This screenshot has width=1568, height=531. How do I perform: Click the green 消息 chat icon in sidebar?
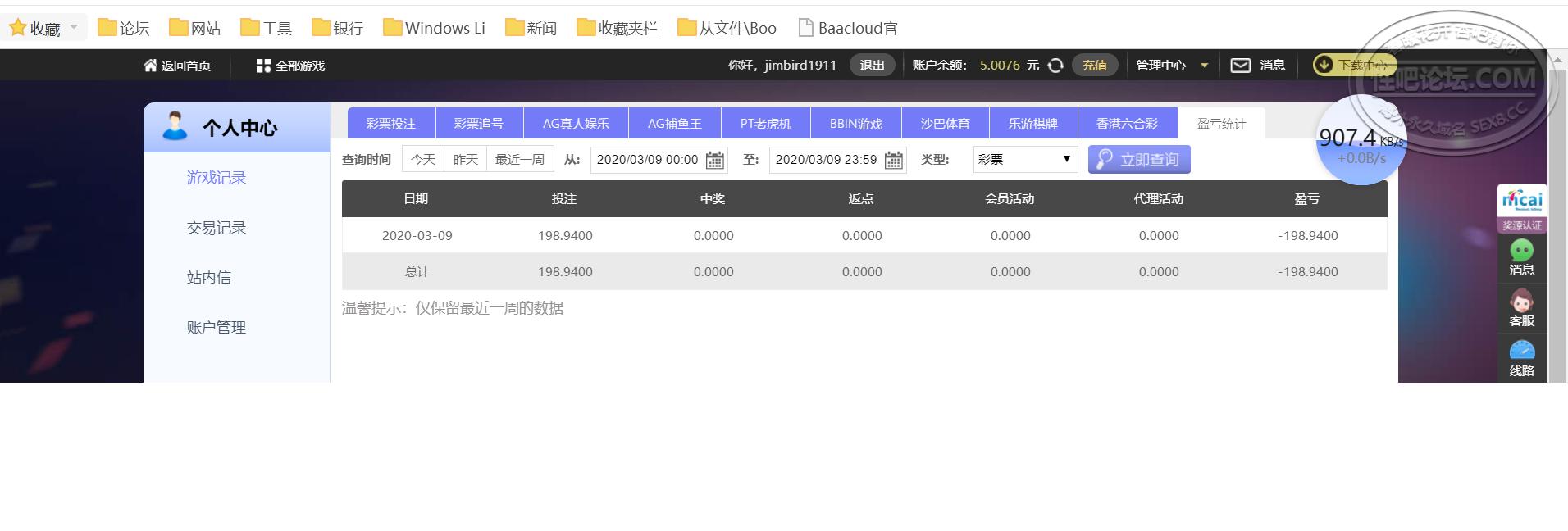[1521, 250]
